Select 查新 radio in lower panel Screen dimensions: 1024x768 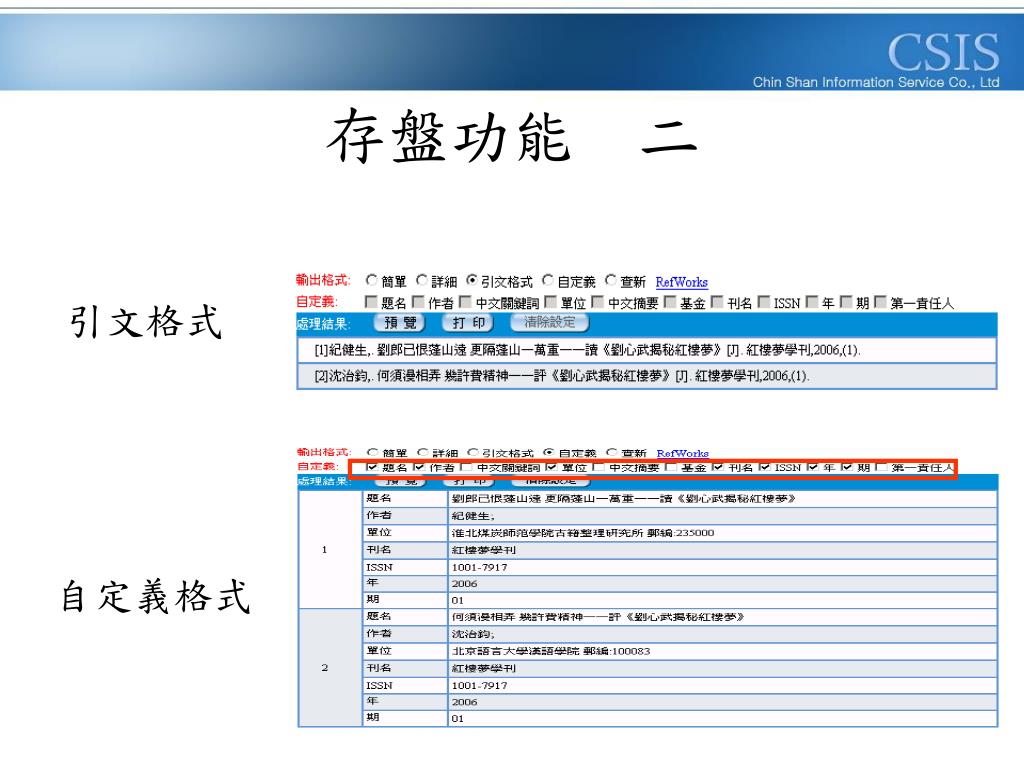pyautogui.click(x=611, y=452)
